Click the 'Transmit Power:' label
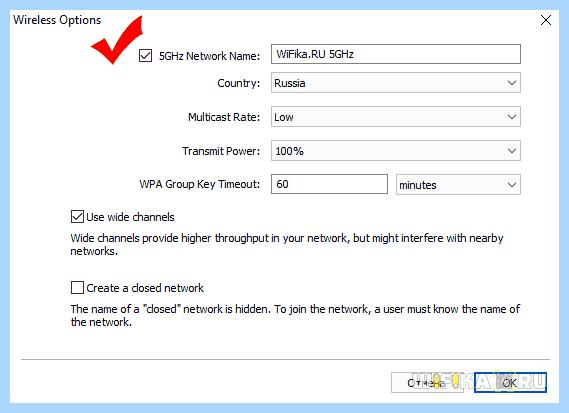Screen dimensions: 569x413 pyautogui.click(x=221, y=151)
